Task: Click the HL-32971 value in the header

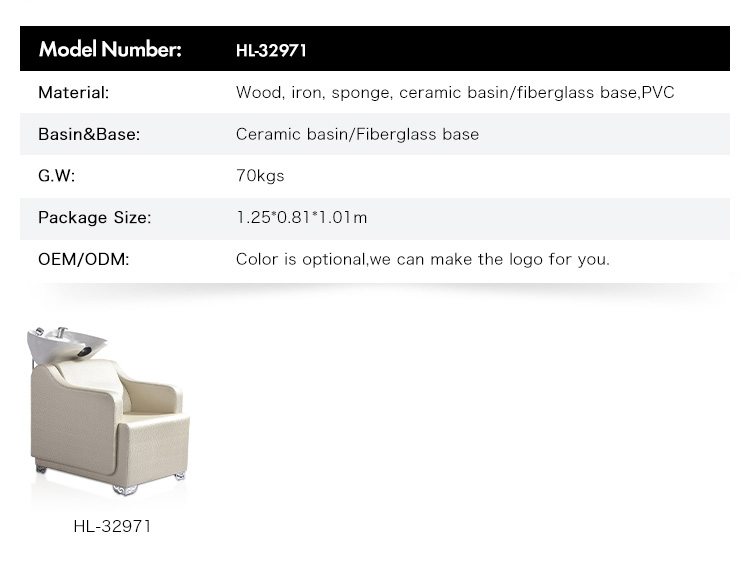Action: (x=271, y=50)
